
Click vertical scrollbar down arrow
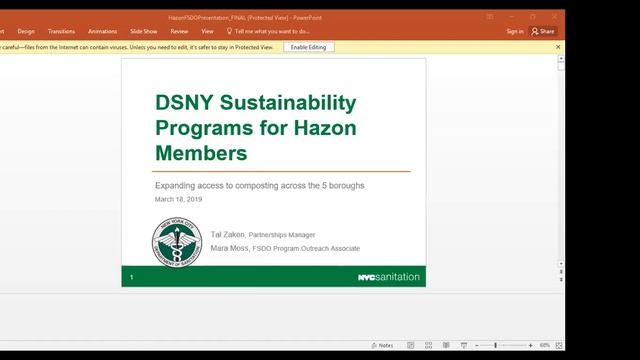tap(561, 264)
